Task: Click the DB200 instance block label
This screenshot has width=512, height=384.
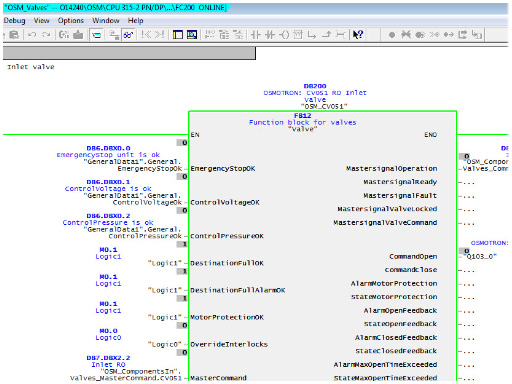Action: pyautogui.click(x=315, y=86)
